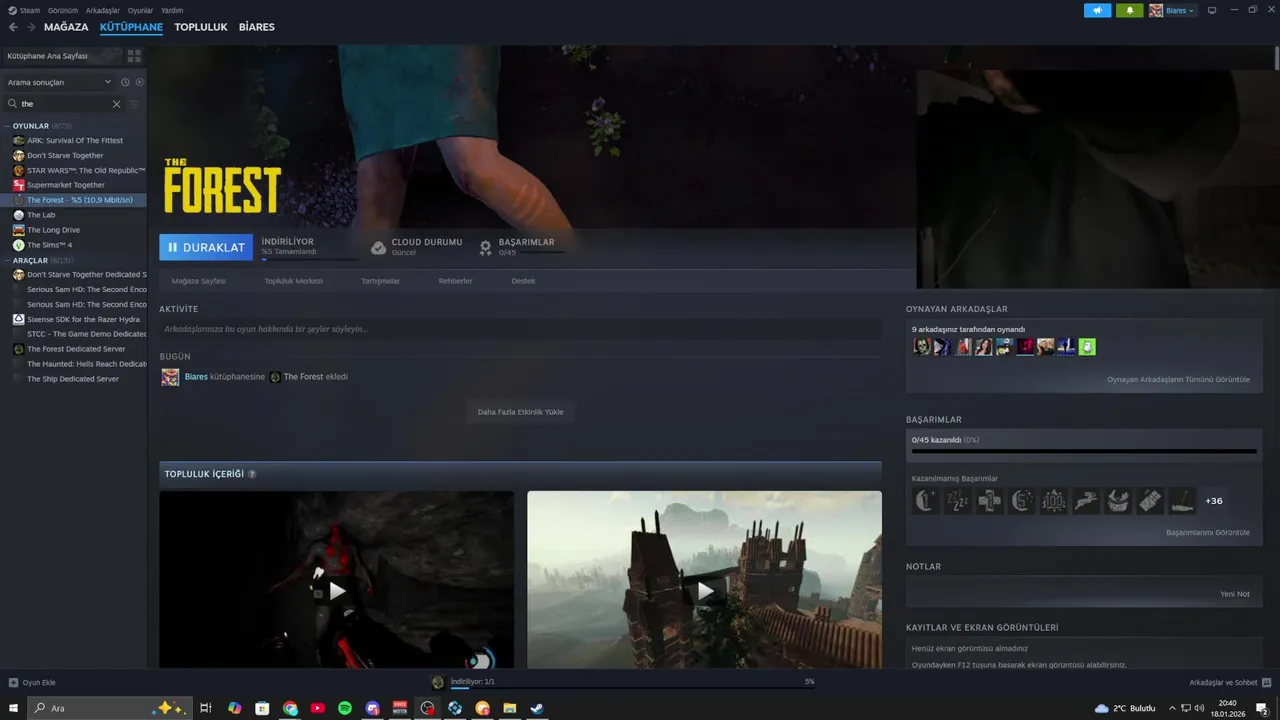1280x720 pixels.
Task: Select The Forest Dedicated Server tool
Action: 76,349
